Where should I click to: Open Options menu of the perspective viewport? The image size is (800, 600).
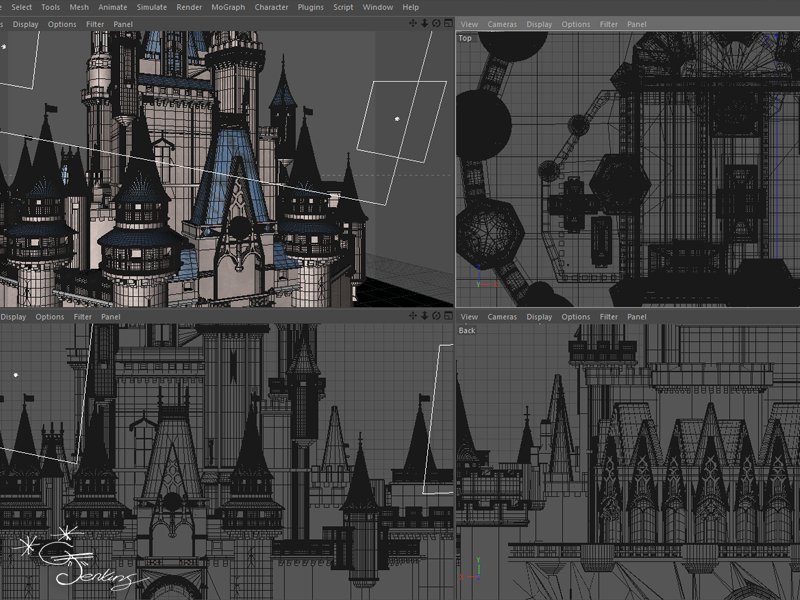coord(62,24)
